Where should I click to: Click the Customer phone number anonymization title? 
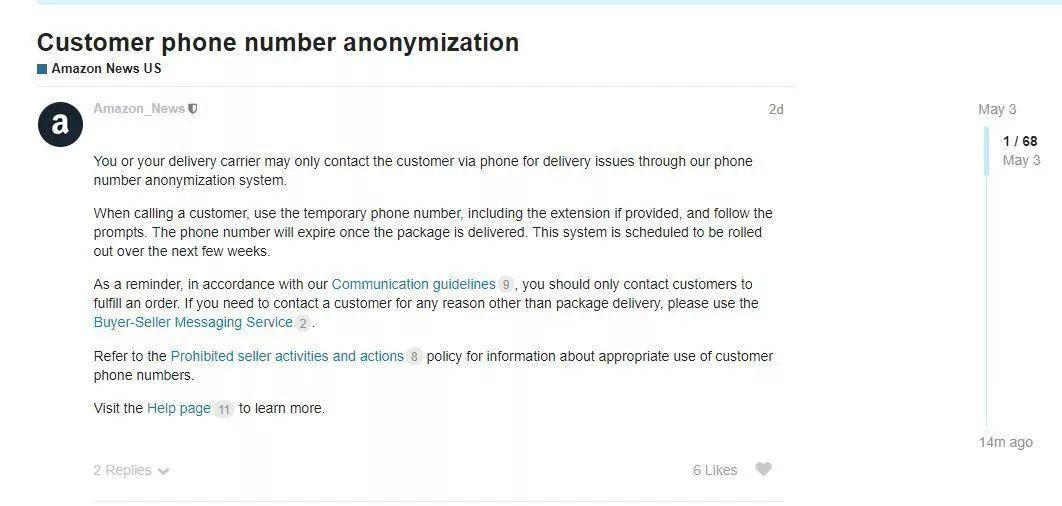click(x=278, y=43)
